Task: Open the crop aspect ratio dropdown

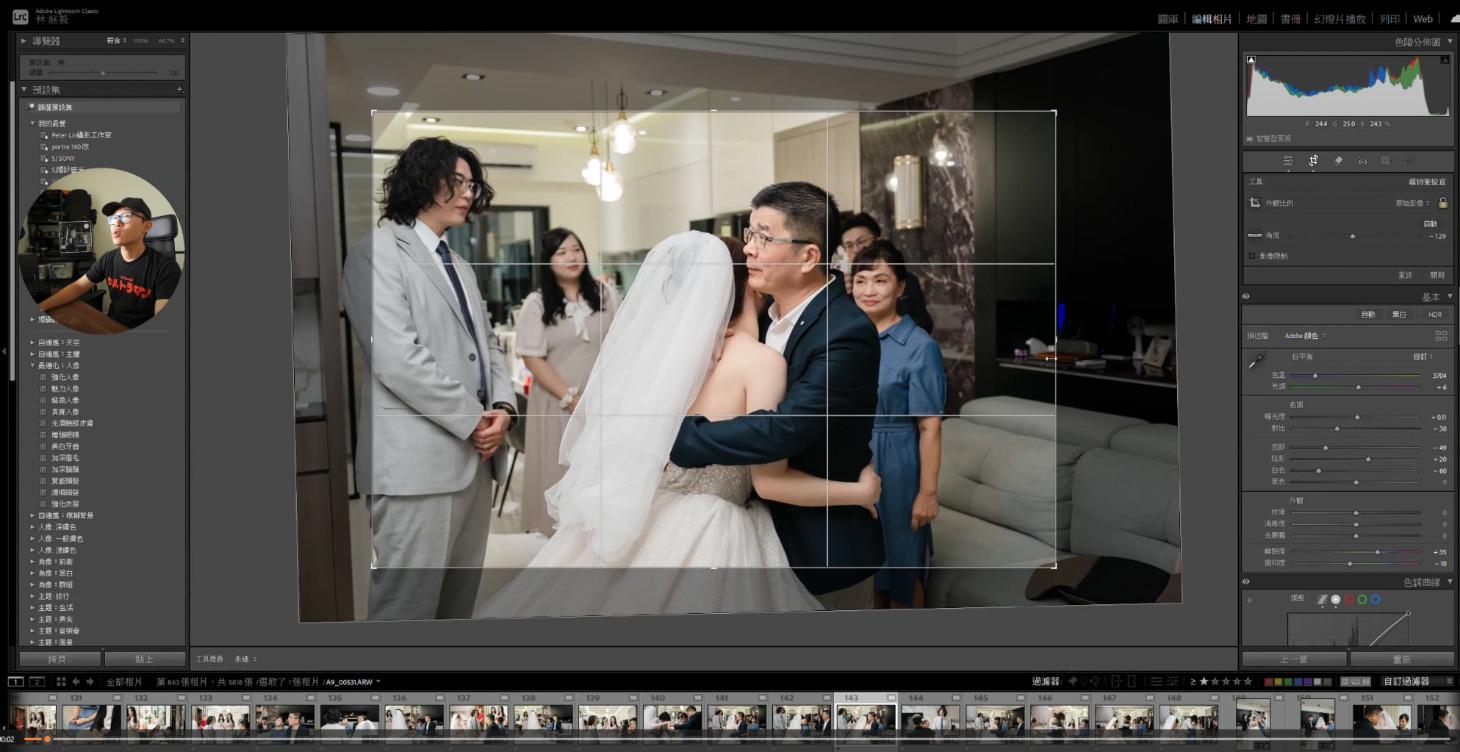Action: (x=1414, y=203)
